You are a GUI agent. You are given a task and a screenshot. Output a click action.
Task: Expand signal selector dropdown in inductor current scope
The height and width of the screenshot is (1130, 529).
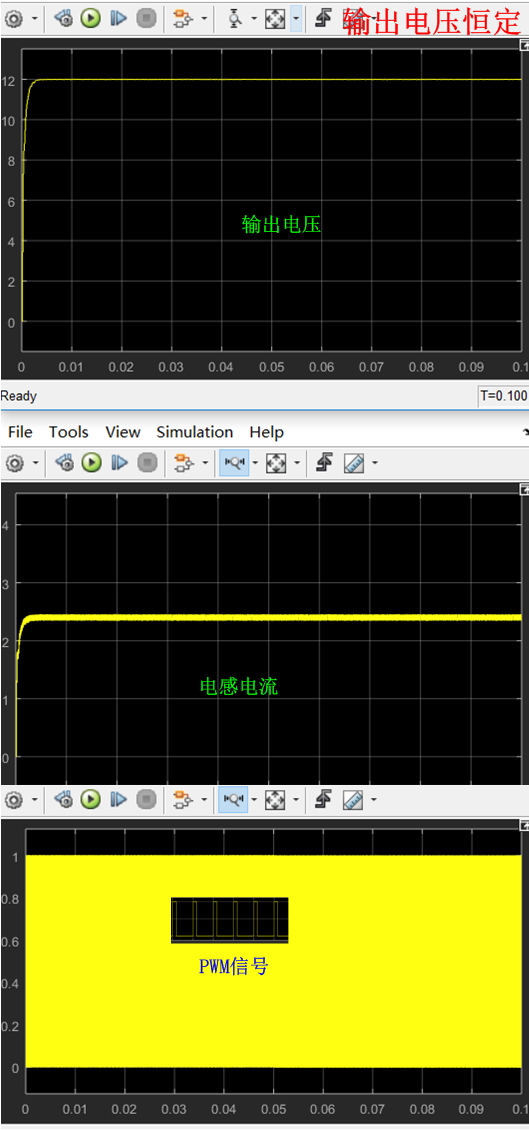pos(205,463)
